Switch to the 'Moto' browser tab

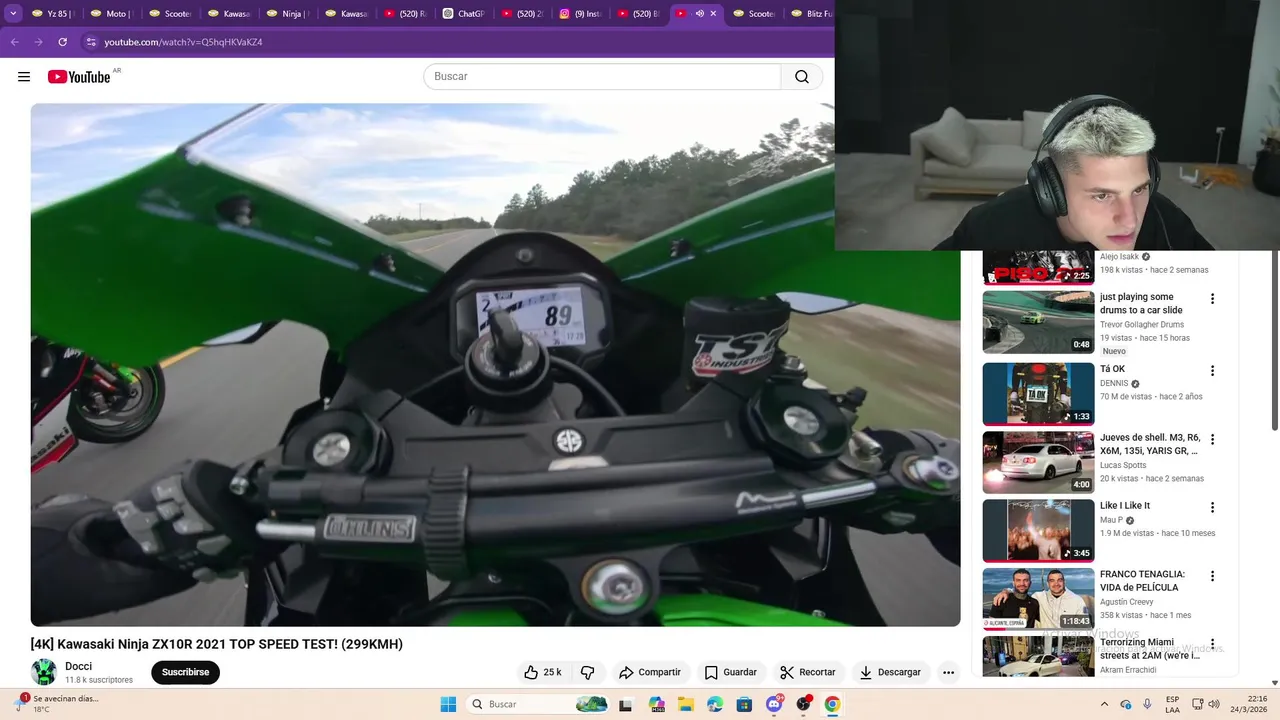[x=112, y=14]
